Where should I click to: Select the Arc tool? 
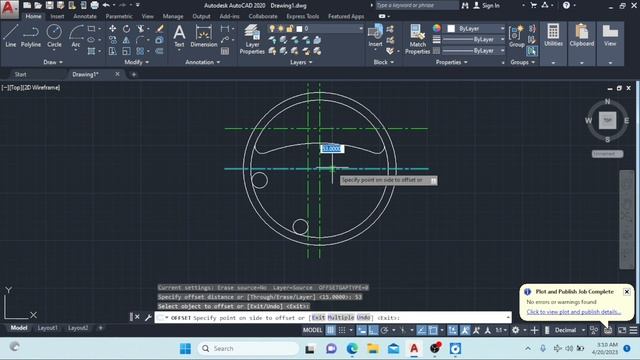click(x=76, y=36)
